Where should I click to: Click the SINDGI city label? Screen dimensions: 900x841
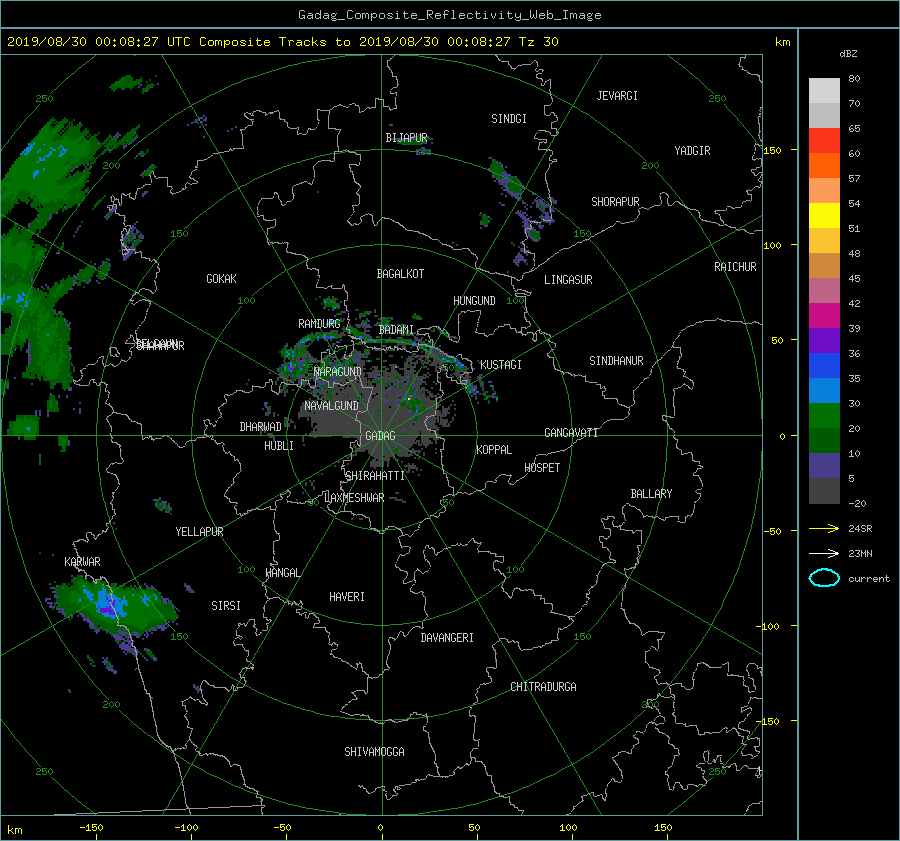[509, 119]
